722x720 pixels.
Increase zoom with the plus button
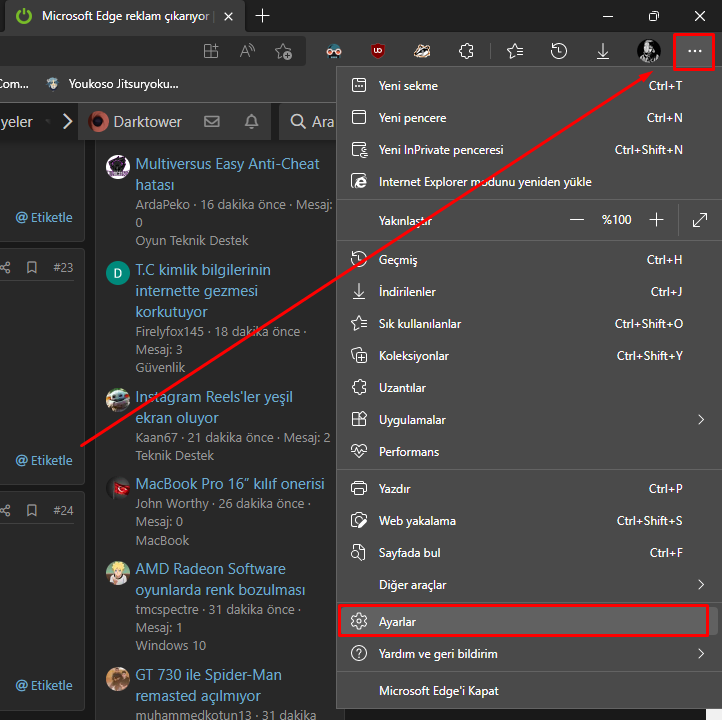click(656, 220)
